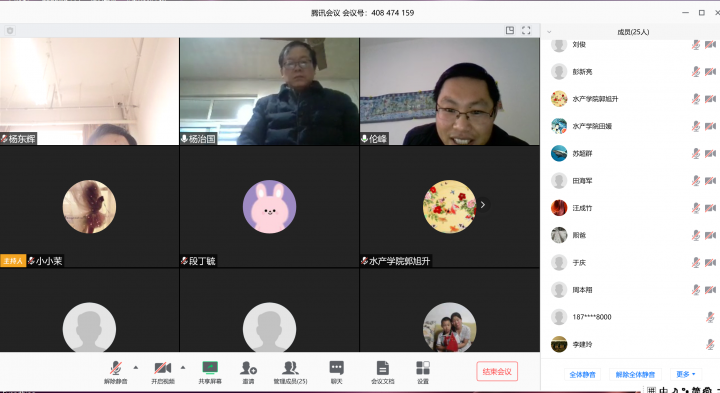Open the invite participants icon
The width and height of the screenshot is (720, 393).
(248, 368)
